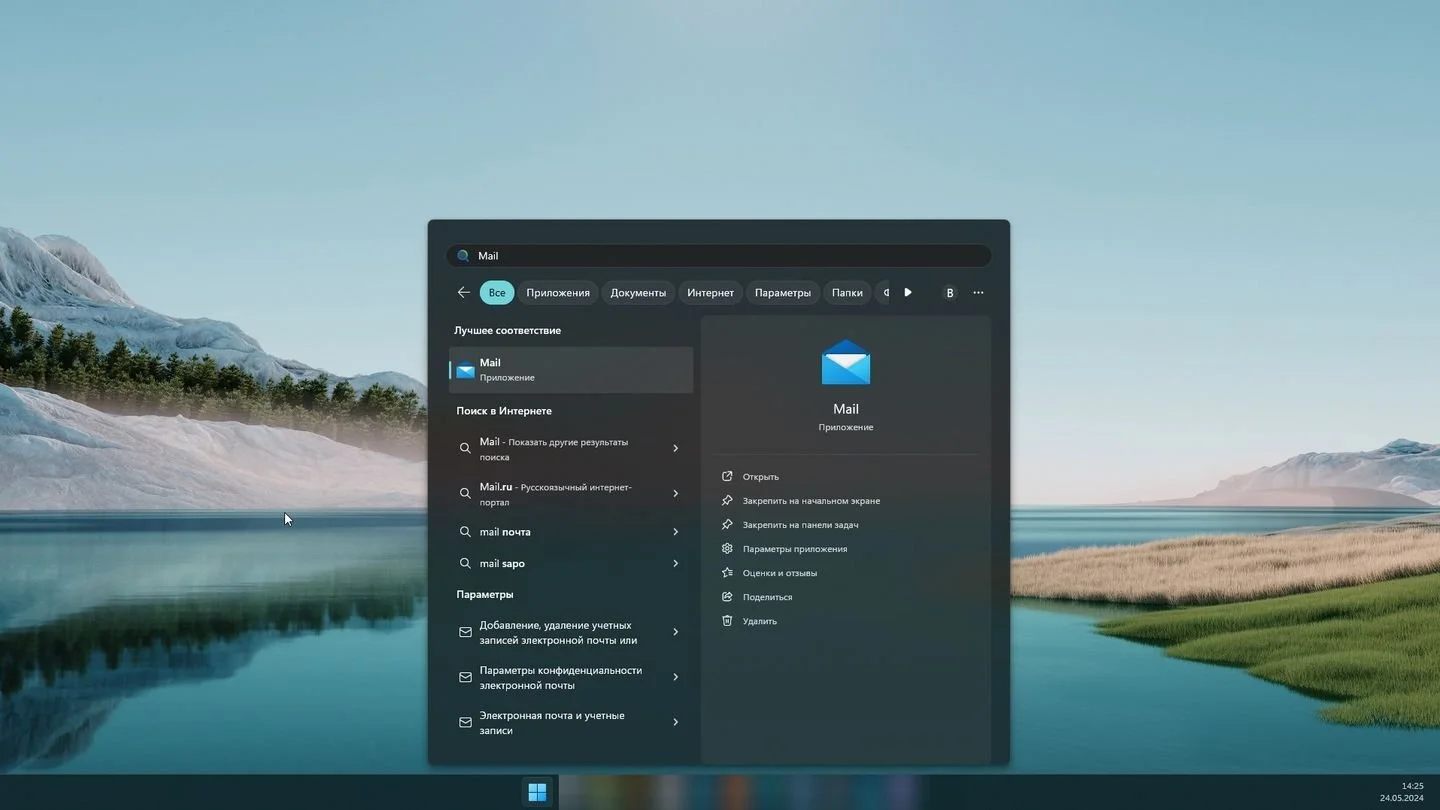Image resolution: width=1440 pixels, height=810 pixels.
Task: Click envelope icon beside Электронная почта и учетные
Action: click(x=465, y=723)
